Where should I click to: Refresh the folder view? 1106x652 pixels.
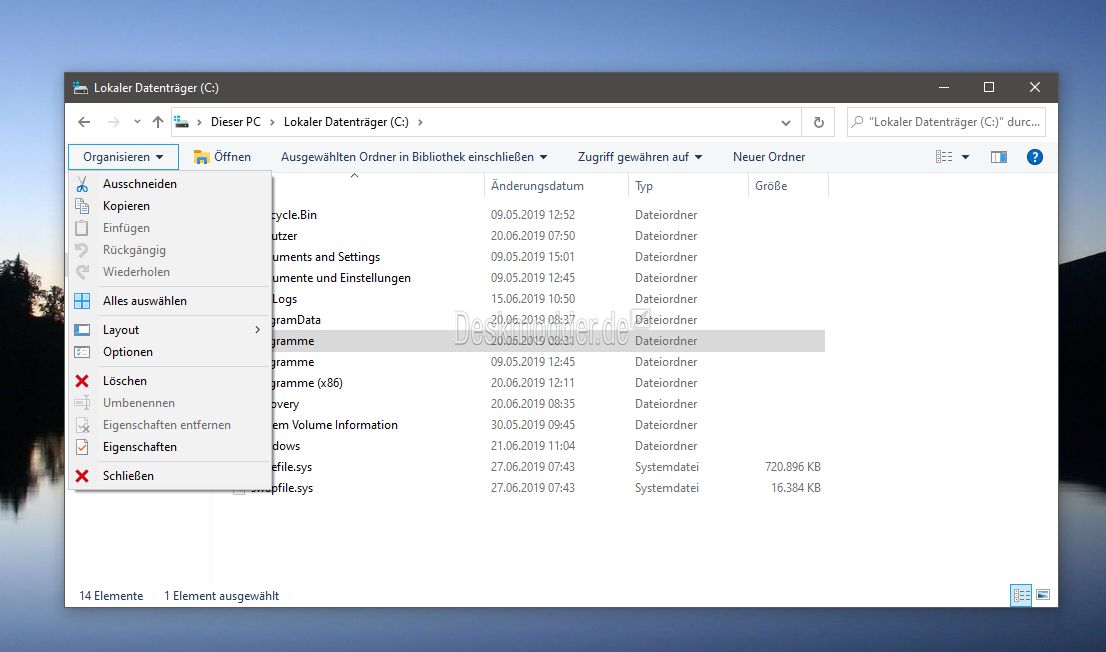coord(818,122)
